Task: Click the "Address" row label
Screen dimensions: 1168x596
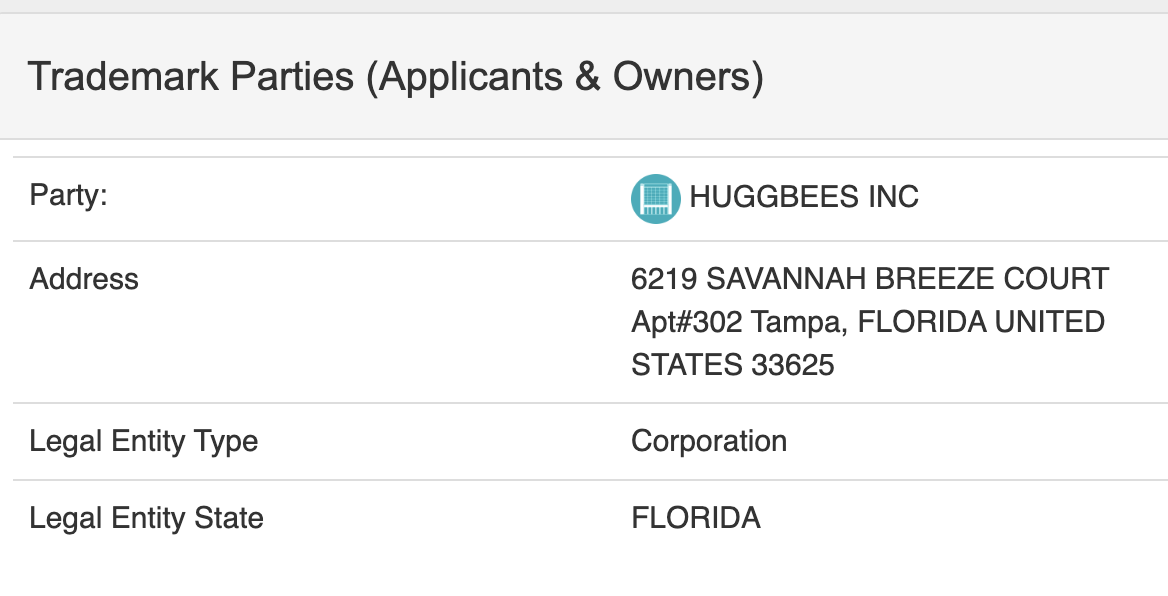Action: tap(84, 279)
